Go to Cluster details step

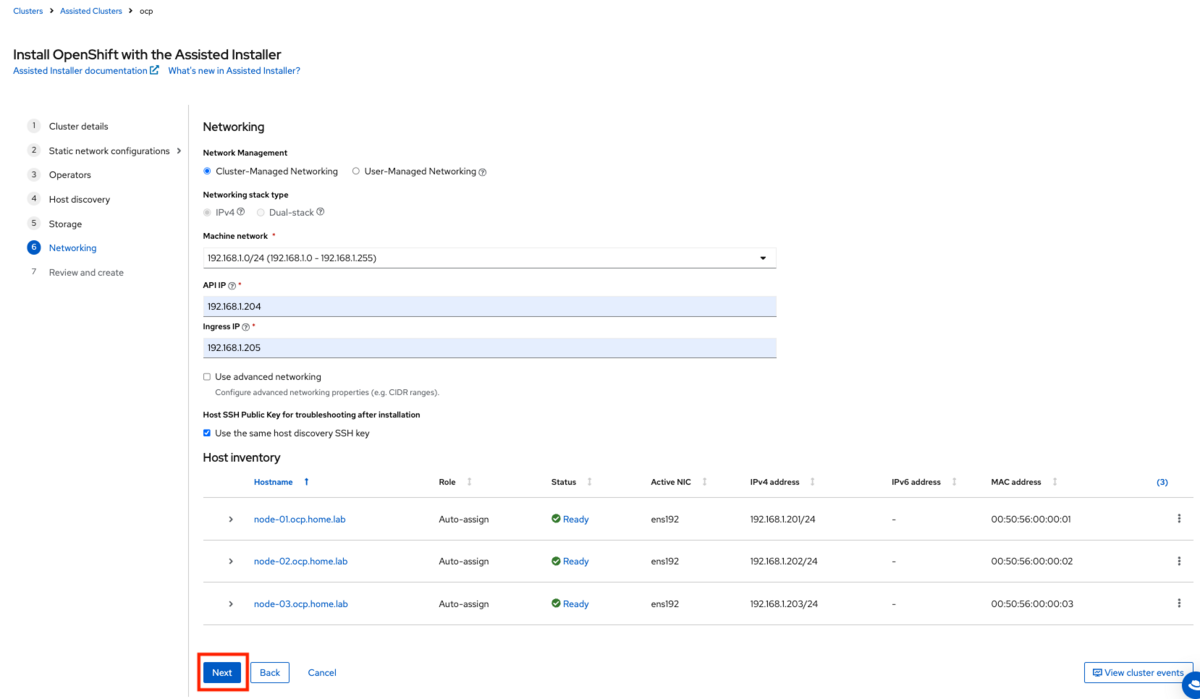[x=78, y=126]
